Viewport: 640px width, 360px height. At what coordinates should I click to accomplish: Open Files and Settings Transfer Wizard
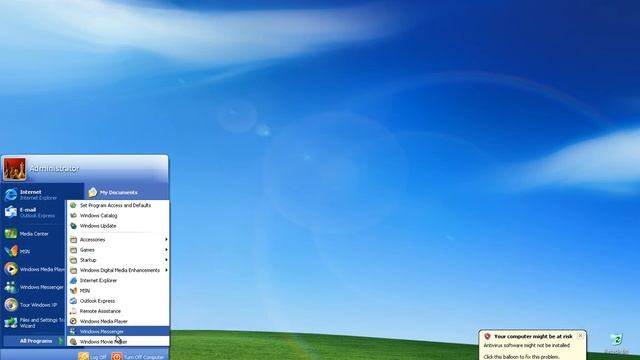pos(34,323)
